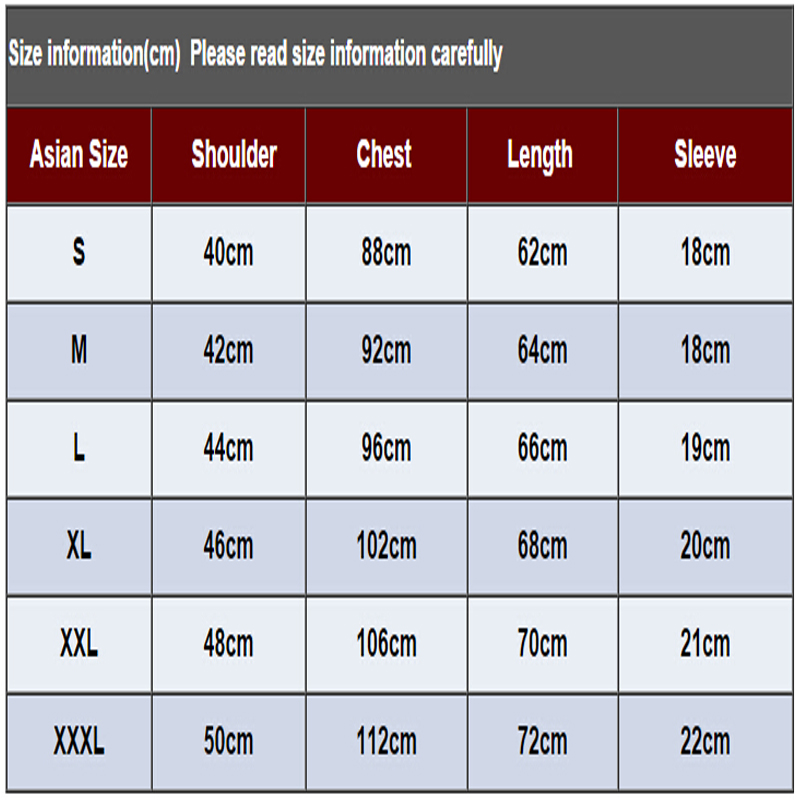Select the 66cm length cell
Screen dimensions: 800x800
542,449
